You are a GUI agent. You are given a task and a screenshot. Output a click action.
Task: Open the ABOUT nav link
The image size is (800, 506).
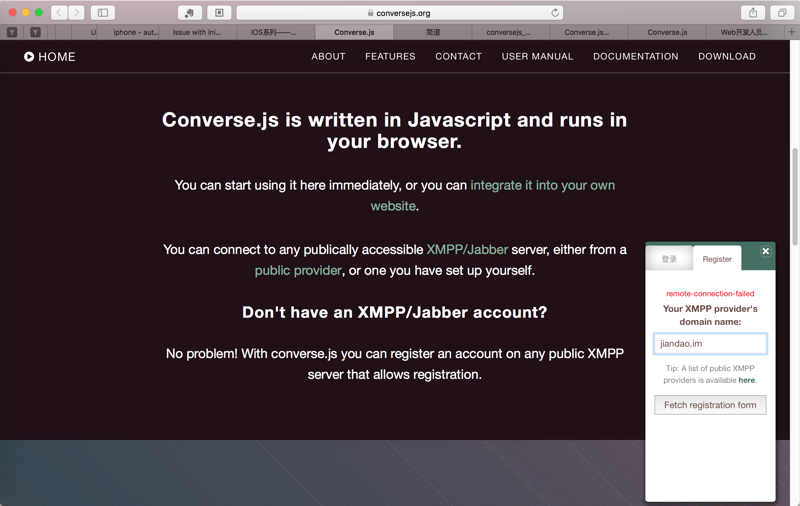328,57
